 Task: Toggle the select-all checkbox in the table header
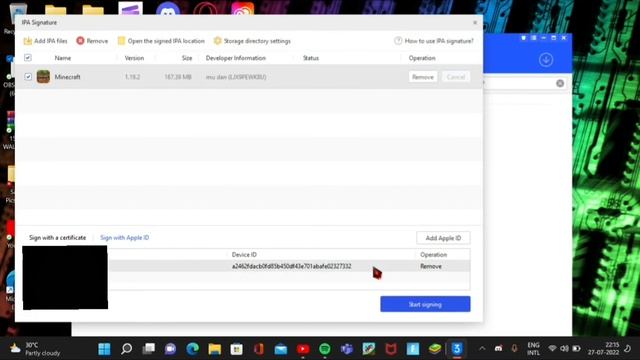(x=28, y=58)
